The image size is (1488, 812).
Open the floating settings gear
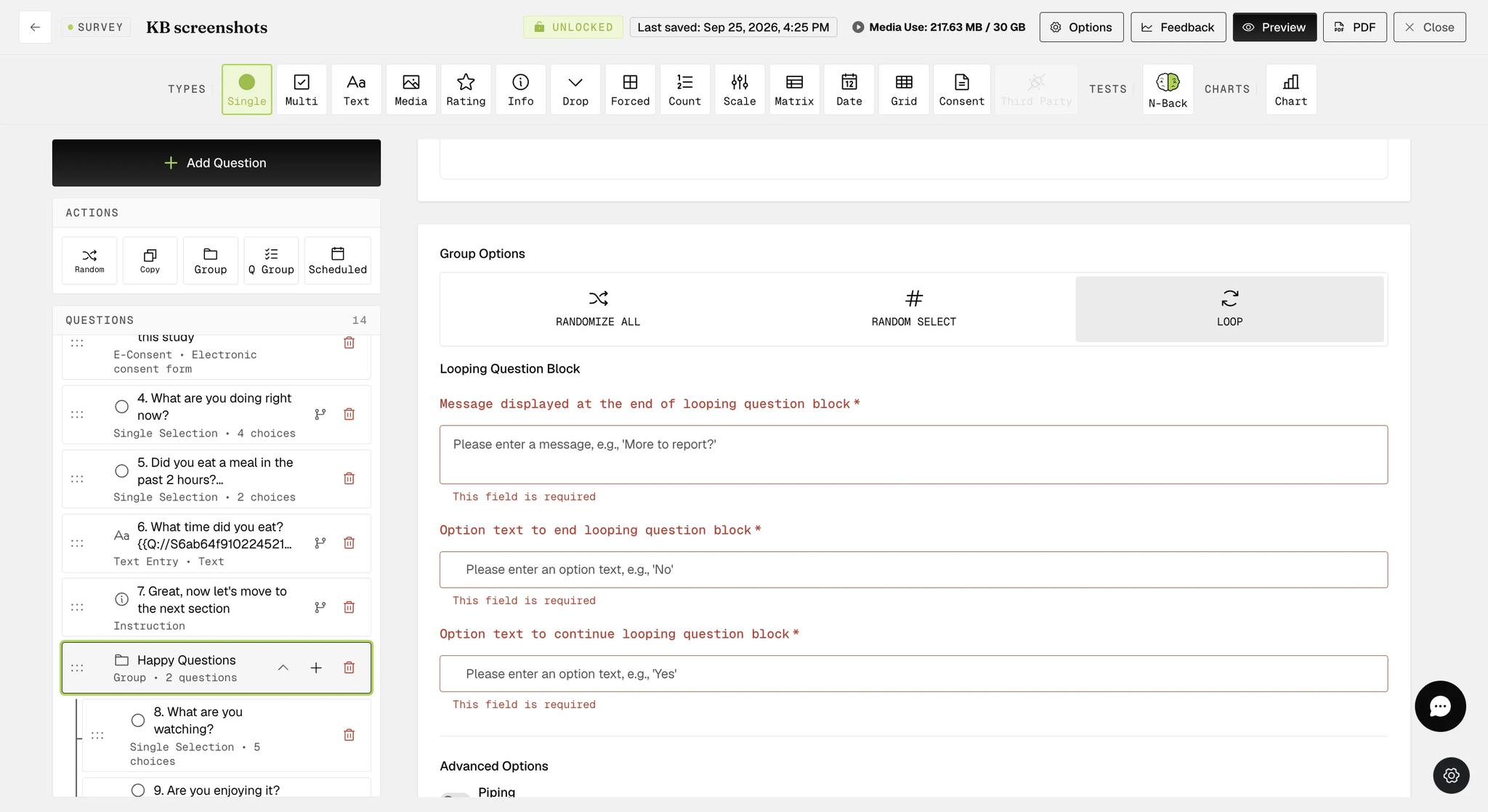click(1451, 776)
